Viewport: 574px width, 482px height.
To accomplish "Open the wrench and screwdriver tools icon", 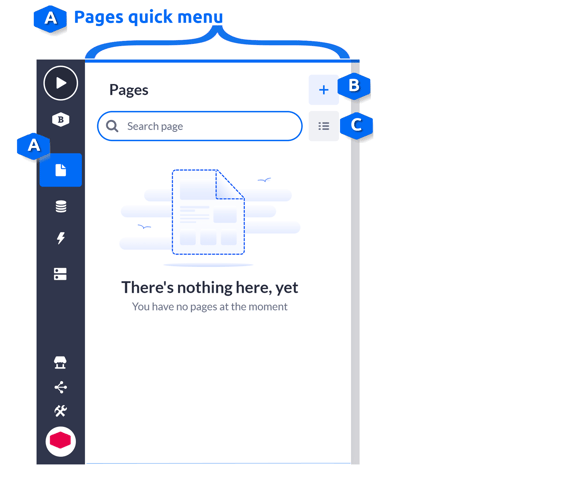I will pyautogui.click(x=60, y=411).
